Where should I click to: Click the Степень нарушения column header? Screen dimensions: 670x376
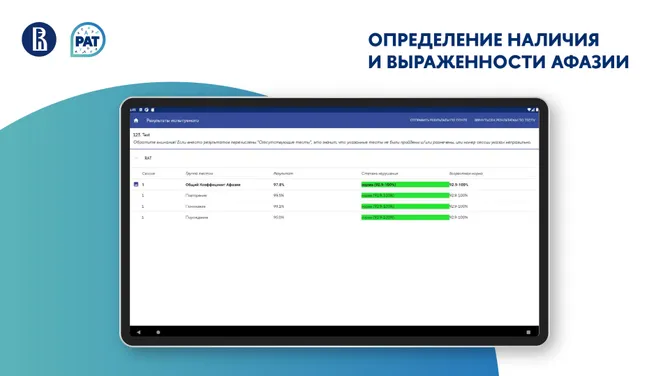pyautogui.click(x=380, y=173)
